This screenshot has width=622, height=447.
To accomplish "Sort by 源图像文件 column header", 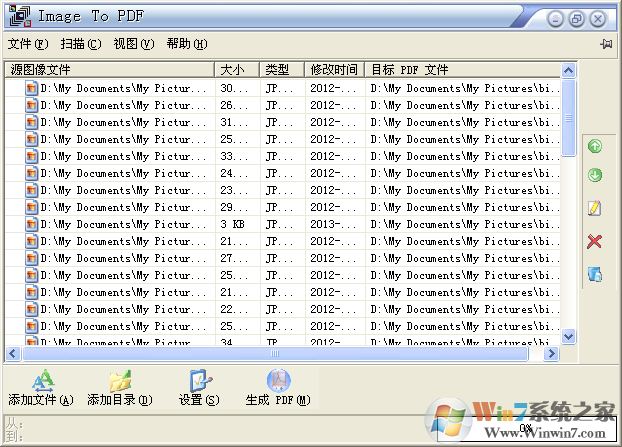I will tap(110, 70).
